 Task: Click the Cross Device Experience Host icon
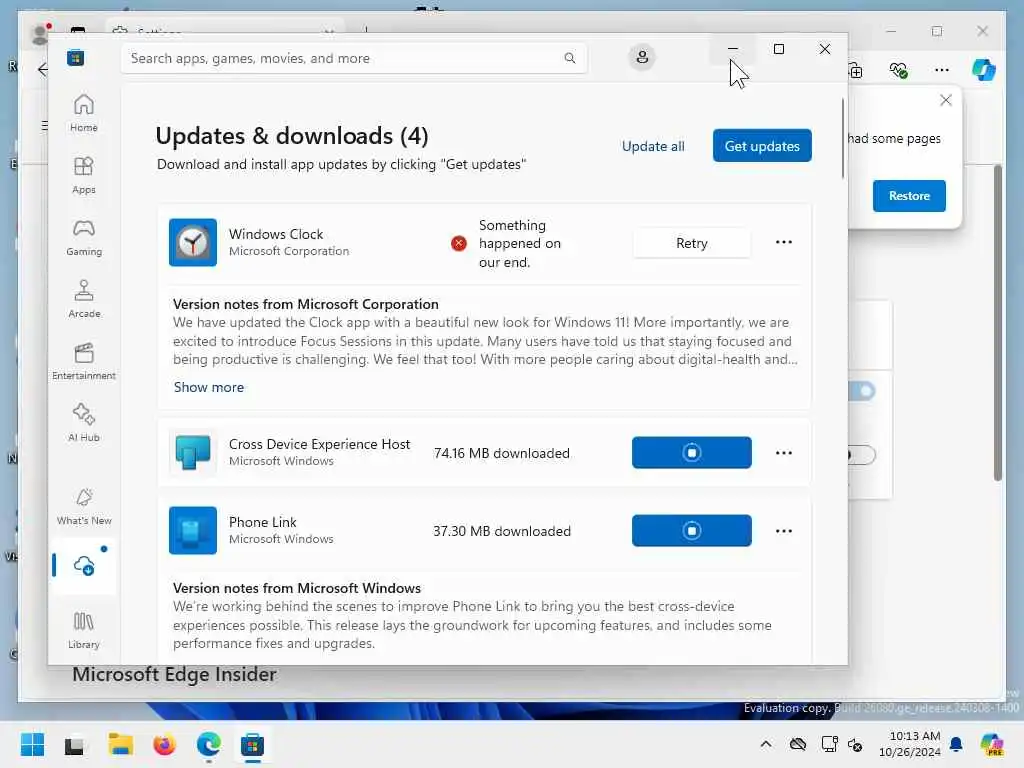(x=193, y=452)
